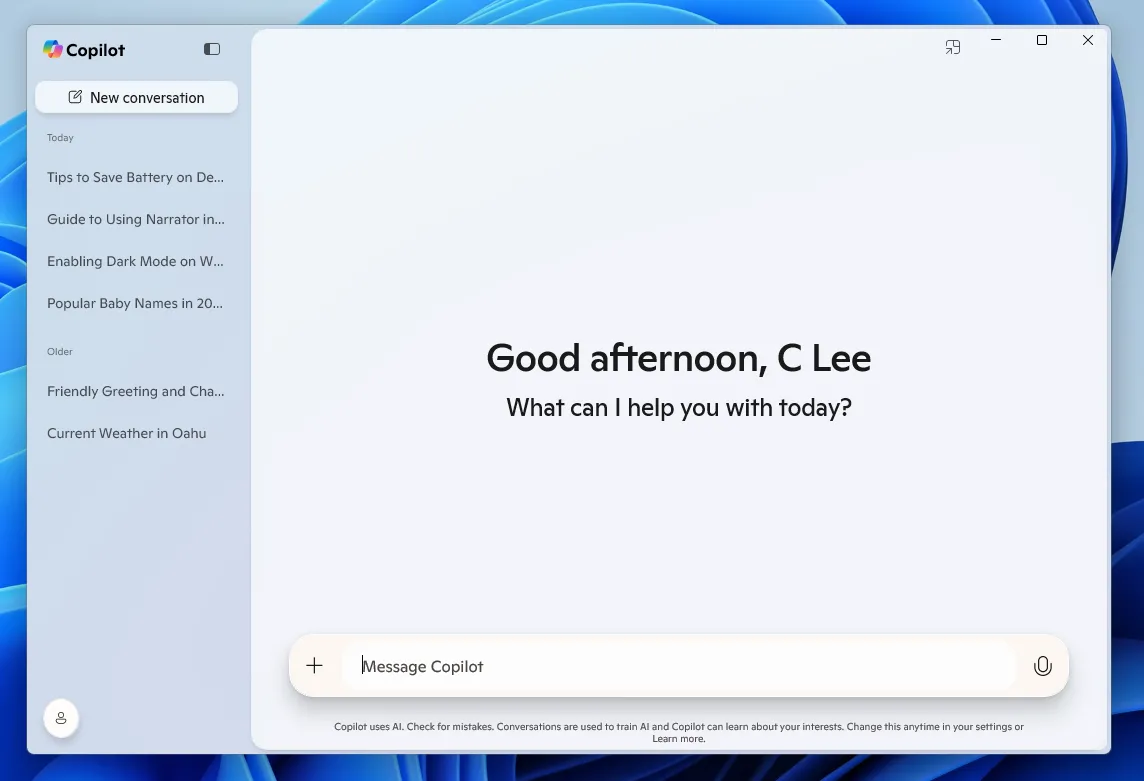Open the account profile icon

tap(61, 718)
